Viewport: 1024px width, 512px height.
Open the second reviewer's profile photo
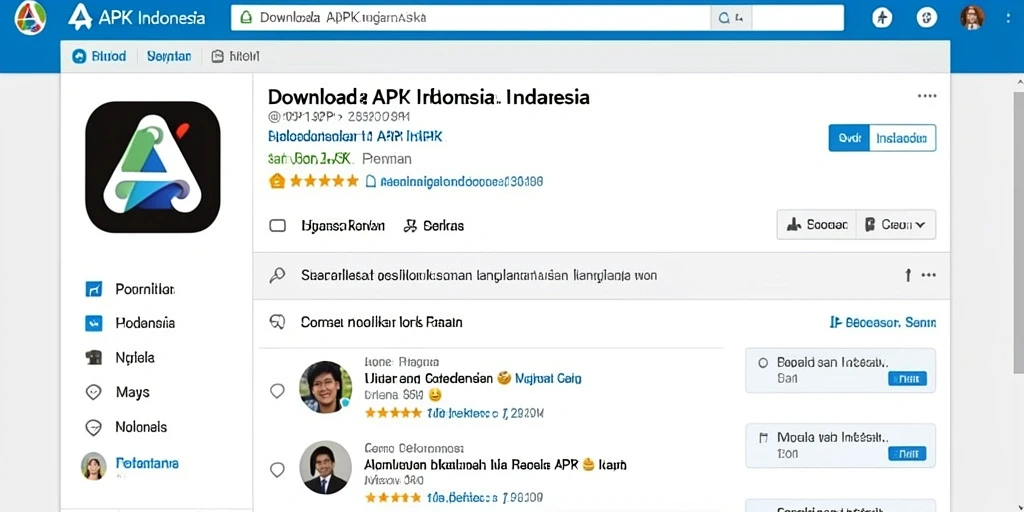pyautogui.click(x=325, y=467)
